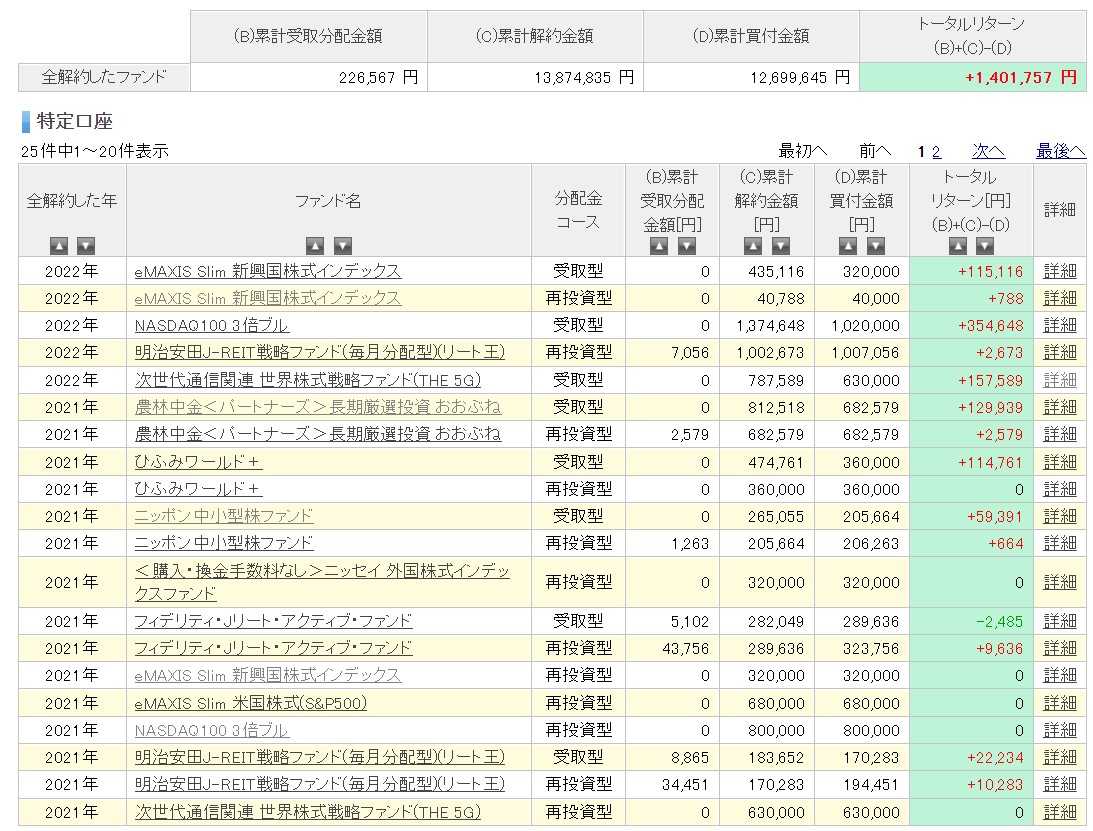Click 次へ to view next page
1093x831 pixels.
point(988,151)
